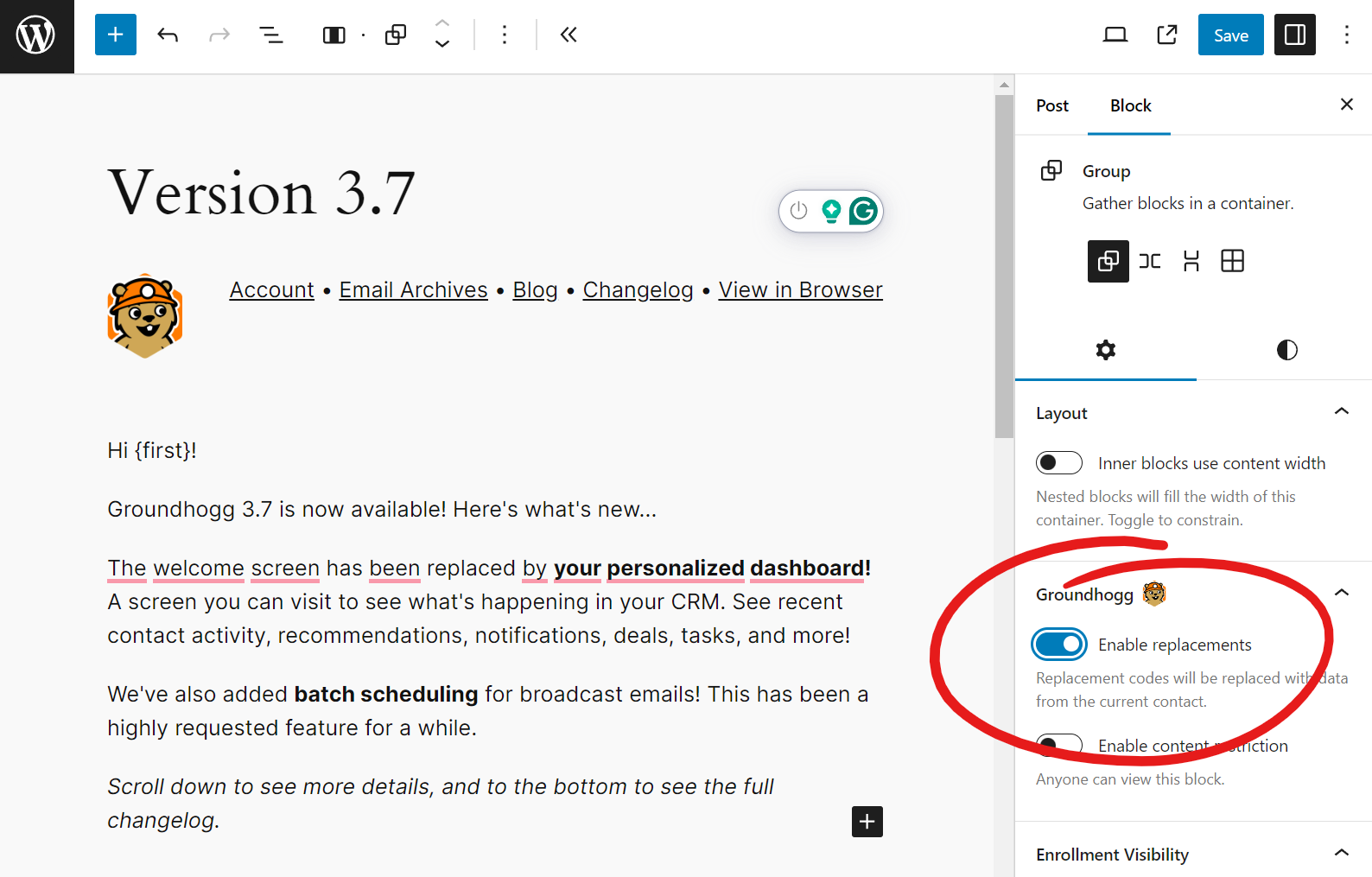The image size is (1372, 877).
Task: Open the Blog link
Action: 535,290
